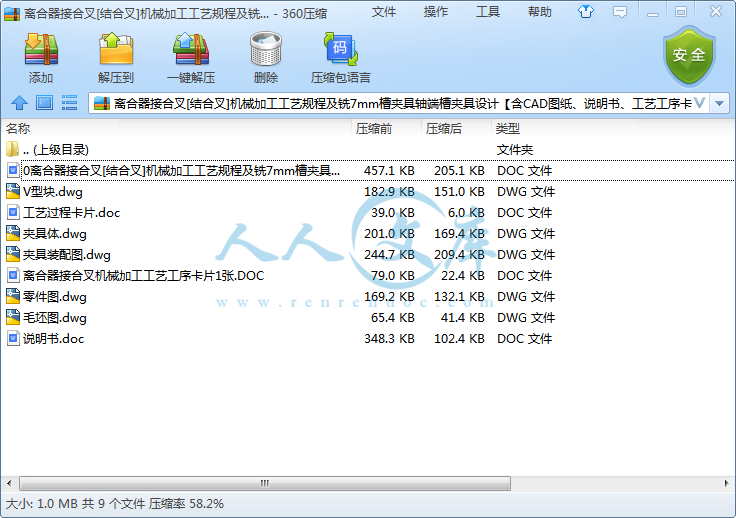Select the file 说明书.doc
Viewport: 736px width, 518px height.
point(53,339)
